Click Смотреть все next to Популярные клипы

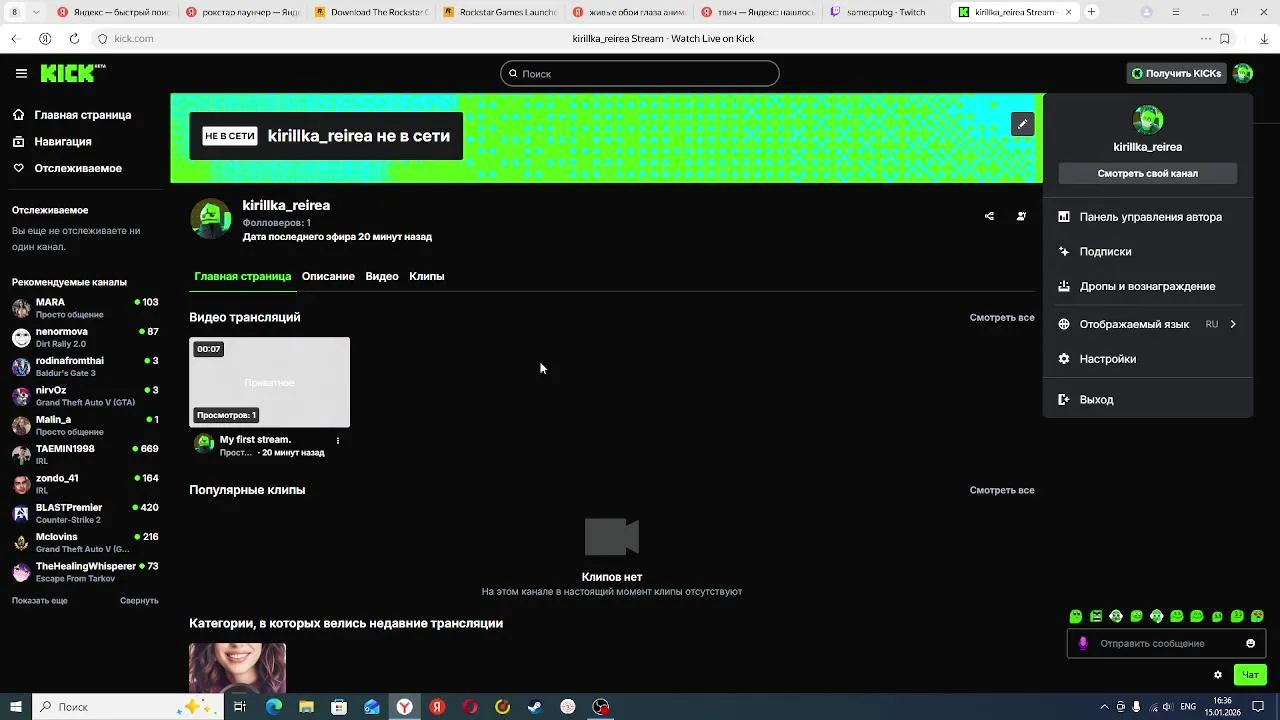1002,490
